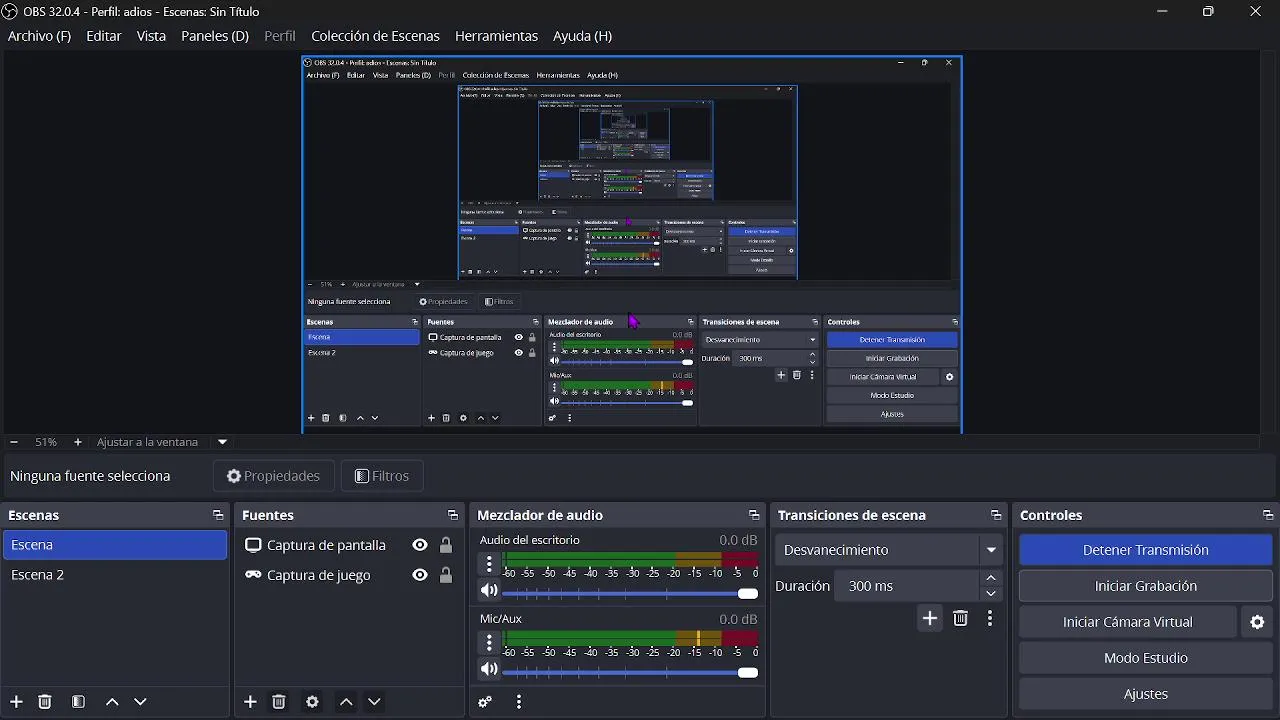1280x720 pixels.
Task: Undock the Controles panel
Action: coord(1268,515)
